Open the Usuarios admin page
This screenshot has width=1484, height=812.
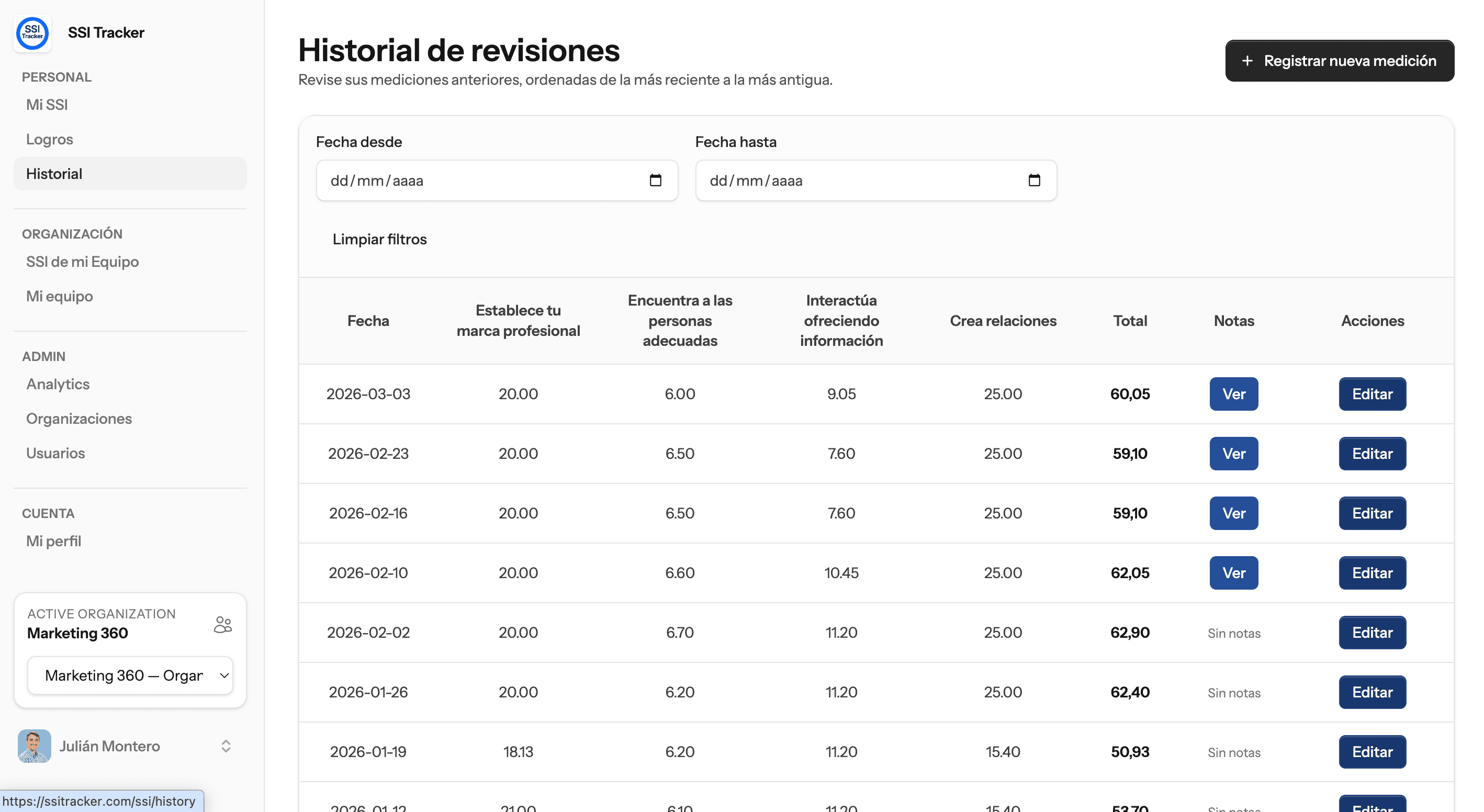(x=55, y=453)
